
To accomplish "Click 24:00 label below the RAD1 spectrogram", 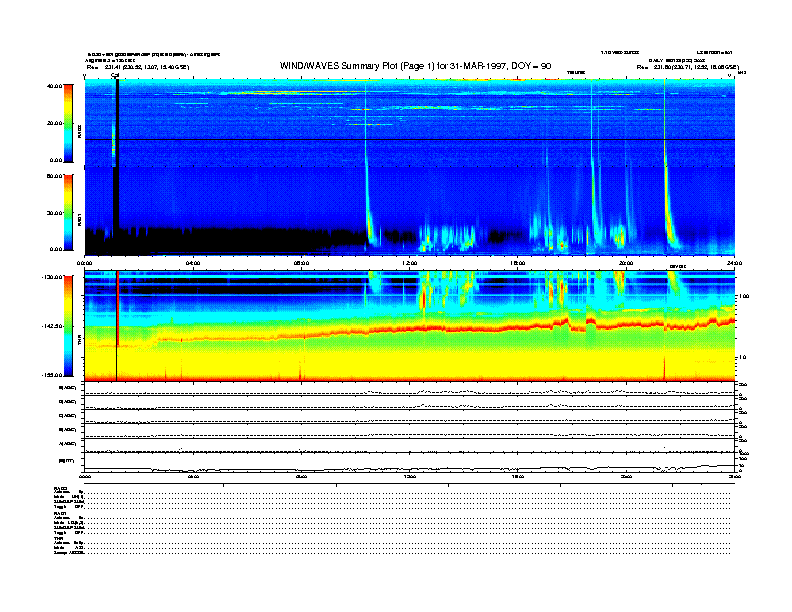I will pyautogui.click(x=734, y=263).
